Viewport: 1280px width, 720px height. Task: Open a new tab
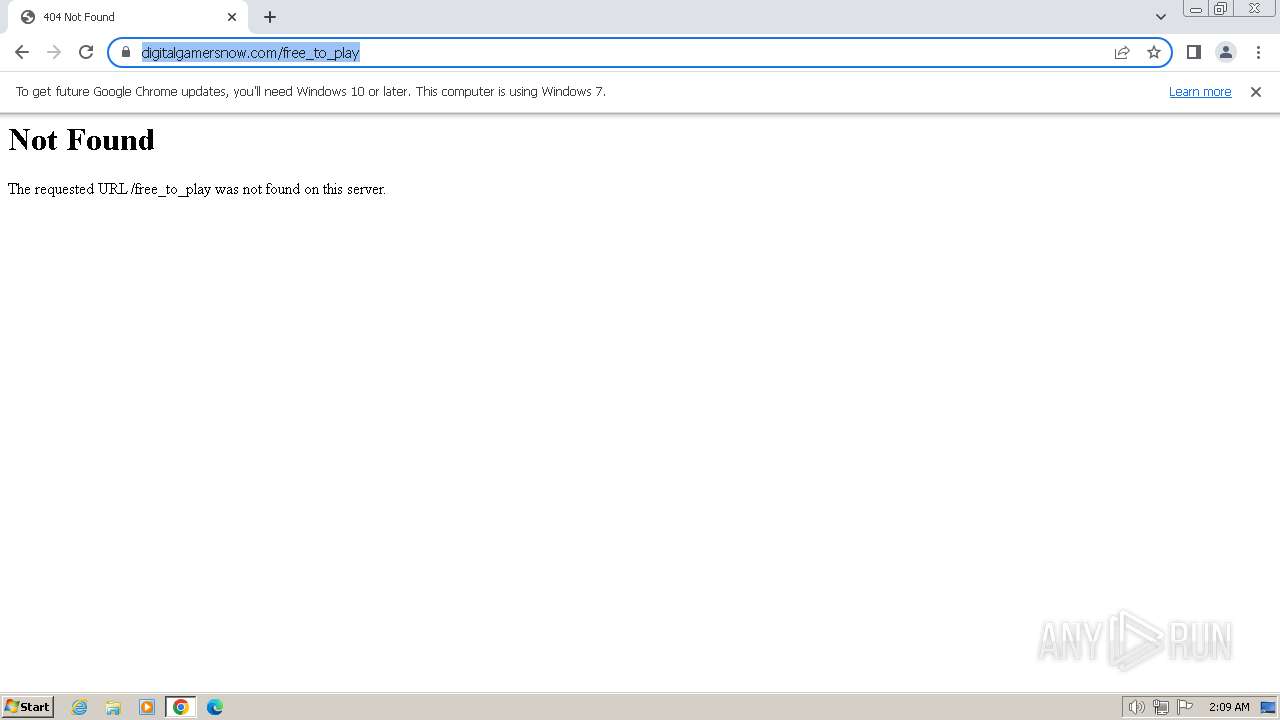270,17
